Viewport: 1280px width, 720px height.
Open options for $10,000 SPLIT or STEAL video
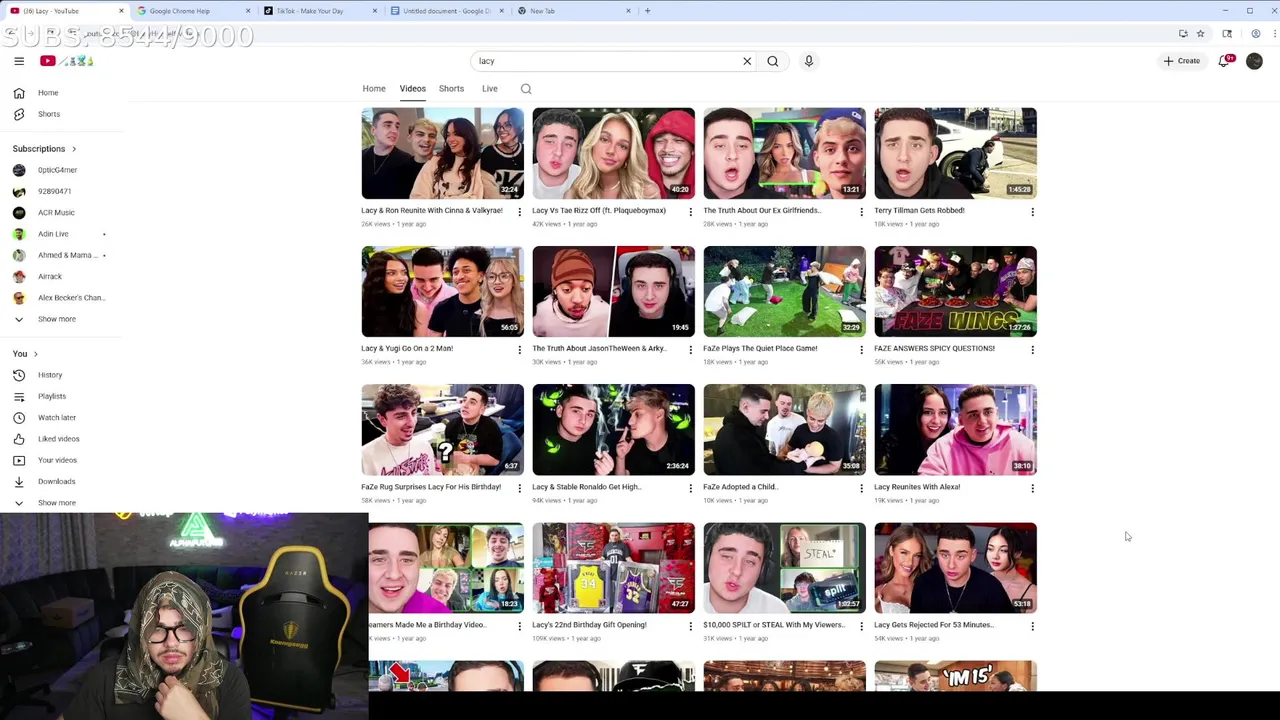tap(861, 626)
